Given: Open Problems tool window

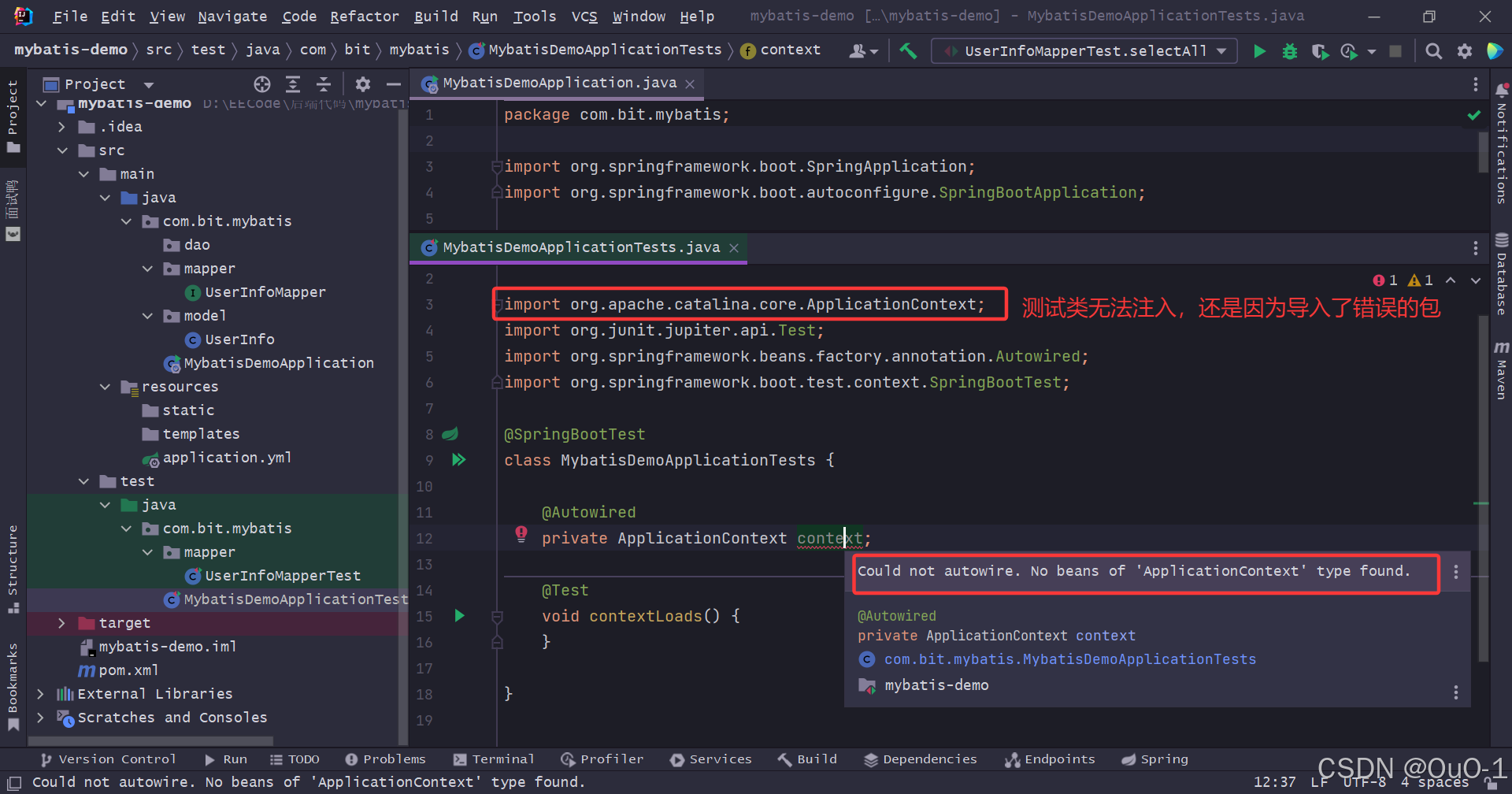Looking at the screenshot, I should (x=385, y=759).
